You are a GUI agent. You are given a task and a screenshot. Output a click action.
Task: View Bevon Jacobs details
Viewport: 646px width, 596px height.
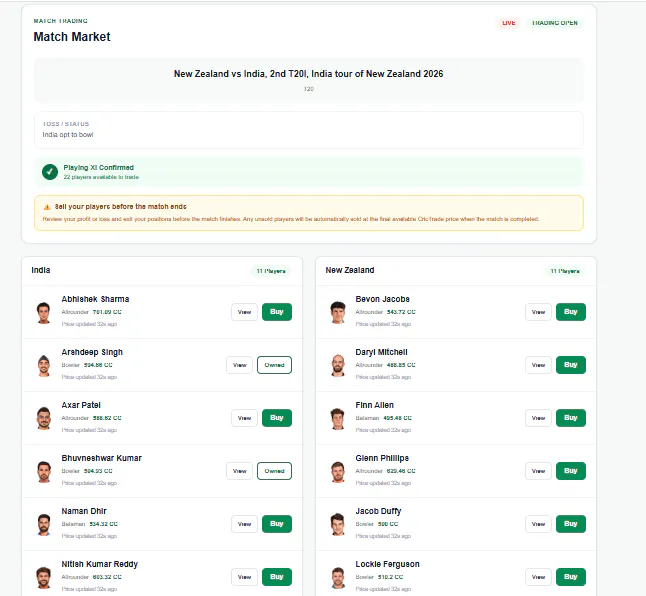tap(538, 312)
